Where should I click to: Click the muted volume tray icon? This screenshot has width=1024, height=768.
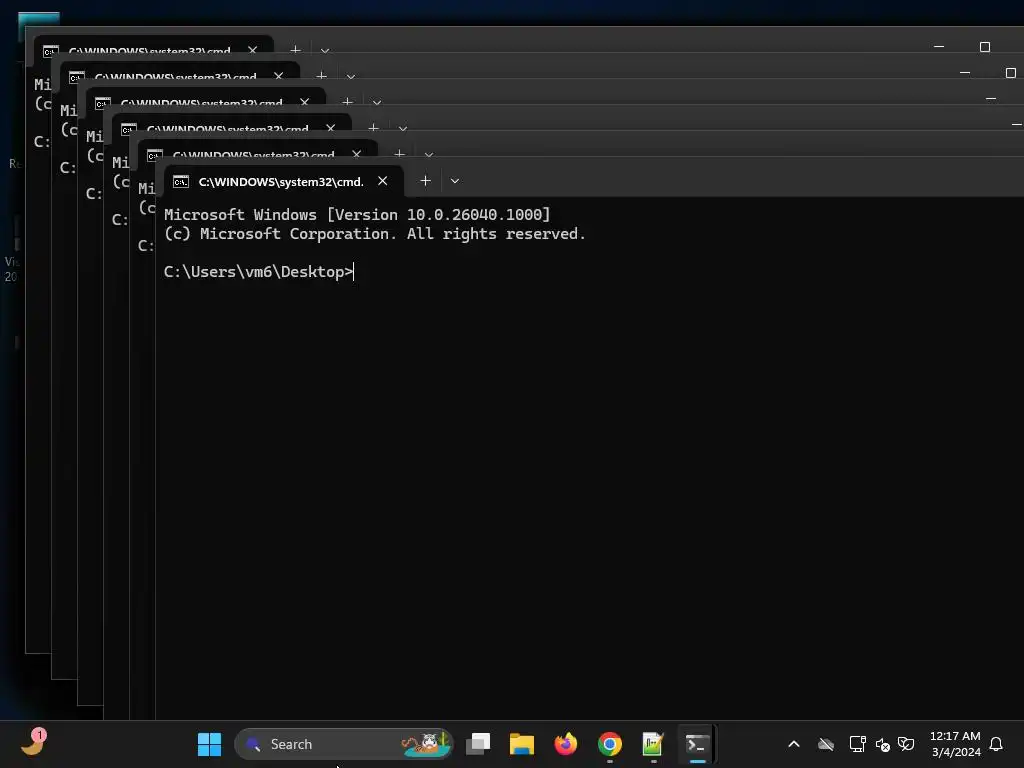(882, 744)
